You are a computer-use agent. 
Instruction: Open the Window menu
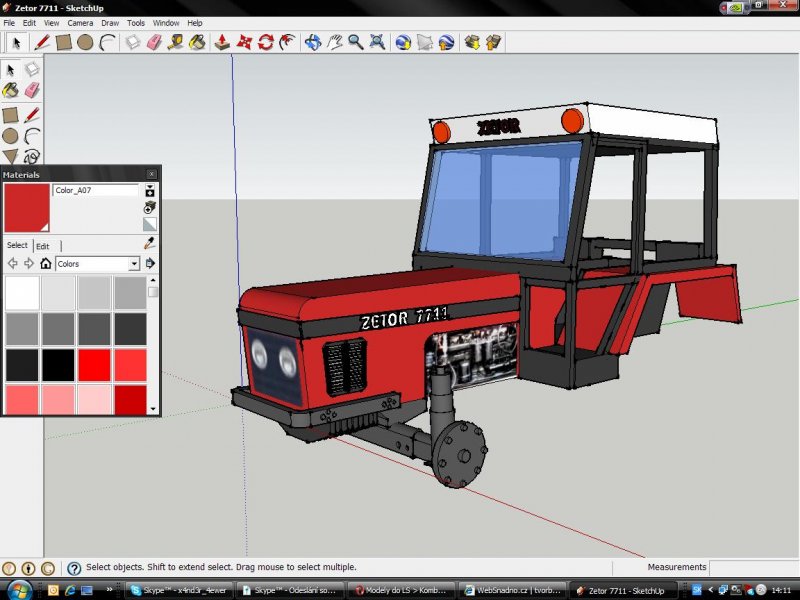click(x=166, y=22)
